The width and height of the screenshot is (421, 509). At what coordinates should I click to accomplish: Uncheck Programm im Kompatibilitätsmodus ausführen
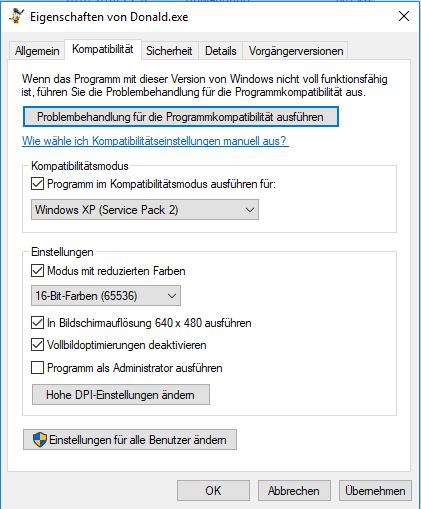pyautogui.click(x=37, y=184)
